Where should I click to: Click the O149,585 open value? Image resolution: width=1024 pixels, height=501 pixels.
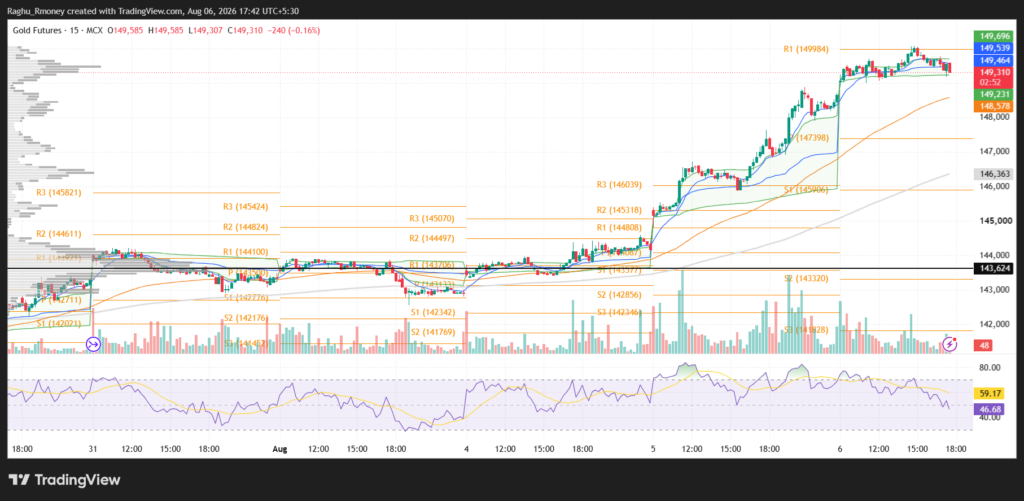pos(125,30)
